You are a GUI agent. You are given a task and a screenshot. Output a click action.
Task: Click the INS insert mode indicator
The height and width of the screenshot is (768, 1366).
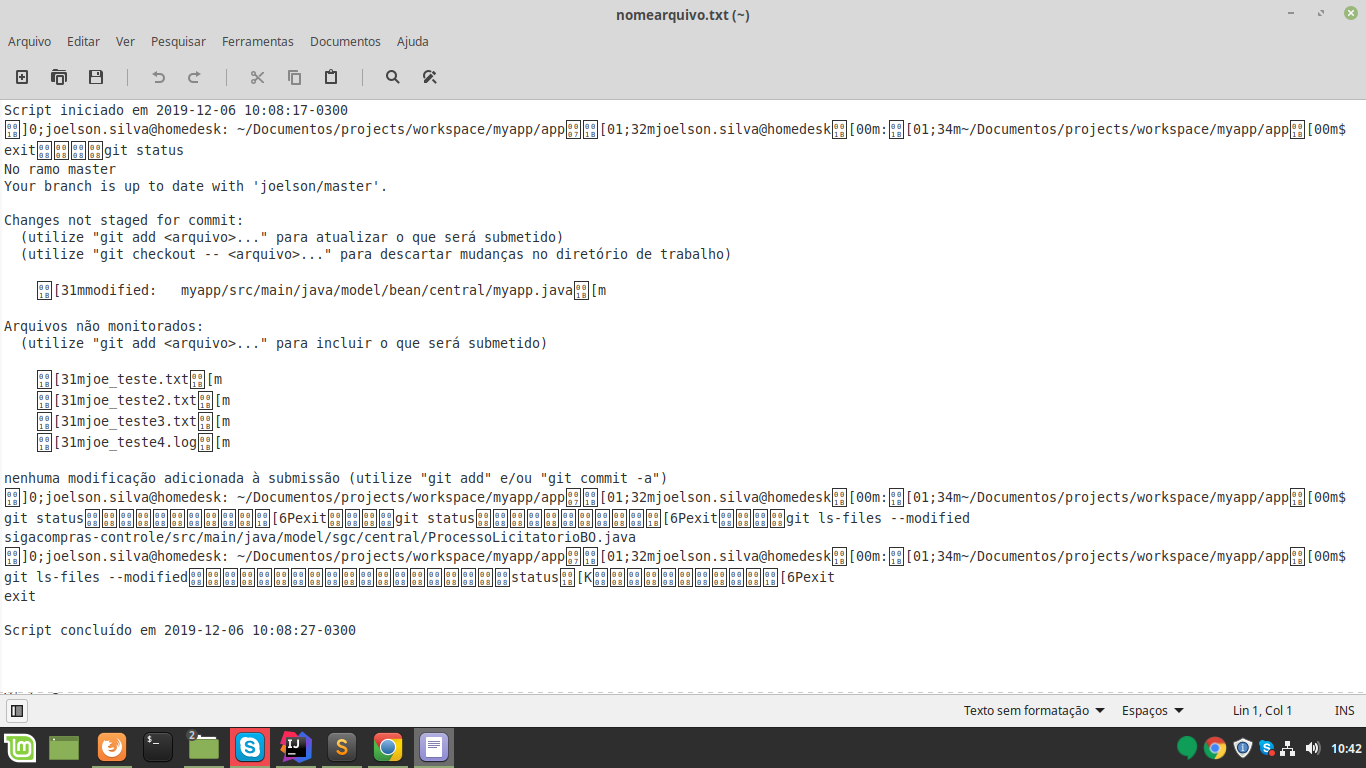pyautogui.click(x=1344, y=711)
